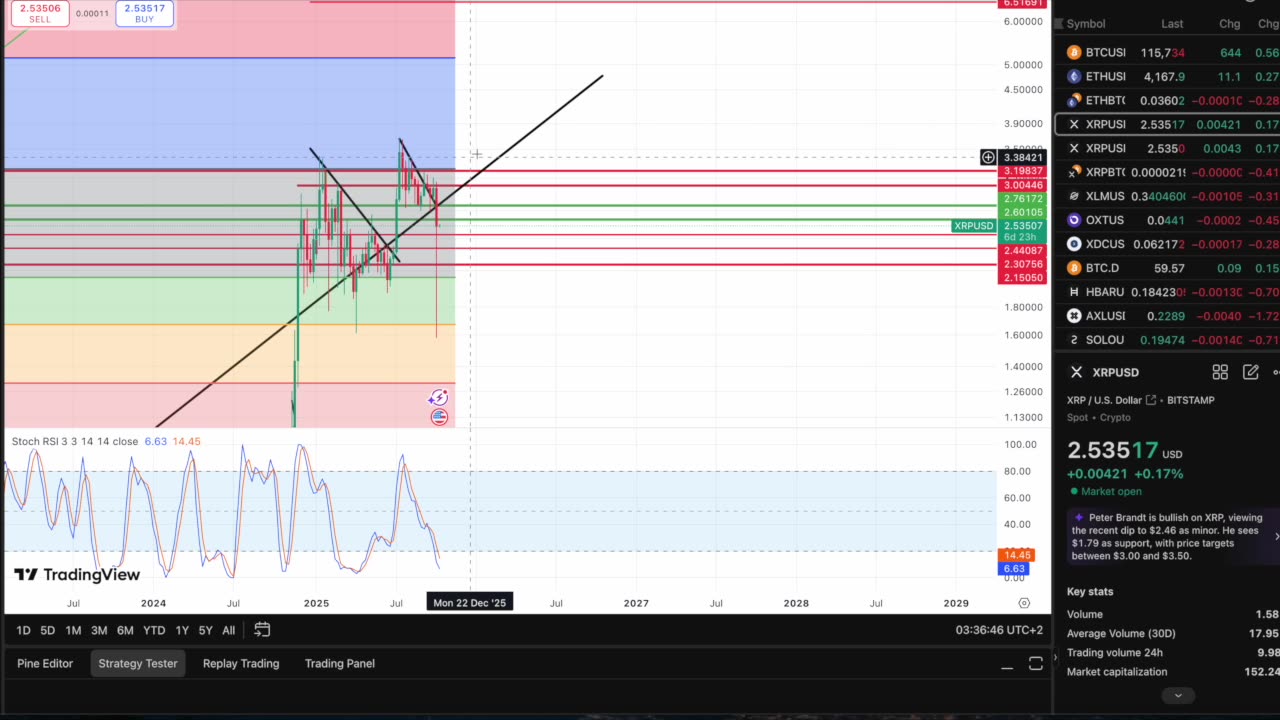The width and height of the screenshot is (1280, 720).
Task: Click the X logo in XRPUSD details header
Action: tap(1076, 372)
